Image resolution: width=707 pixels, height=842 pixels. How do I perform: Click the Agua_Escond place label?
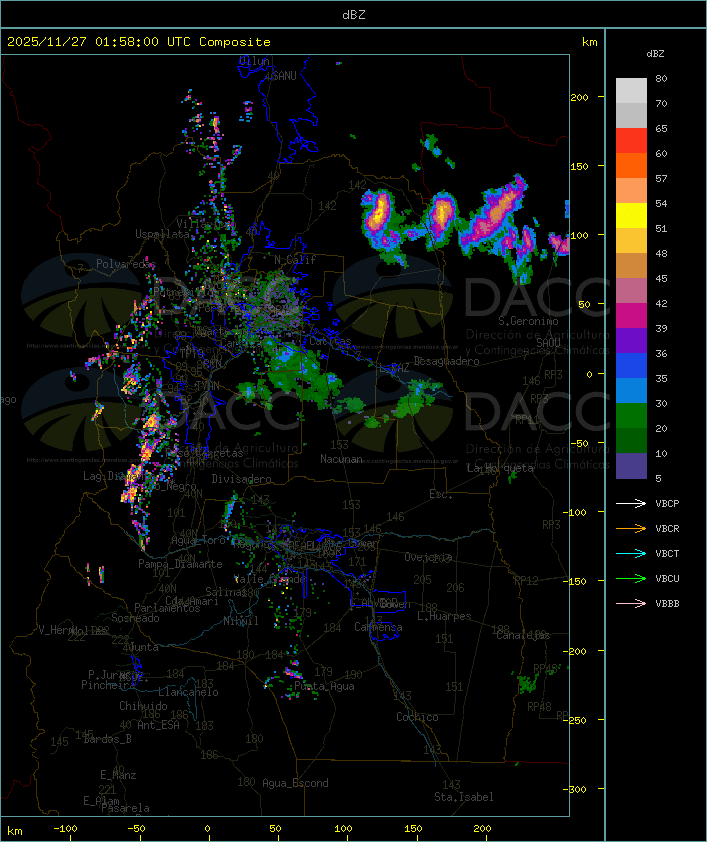pyautogui.click(x=295, y=783)
